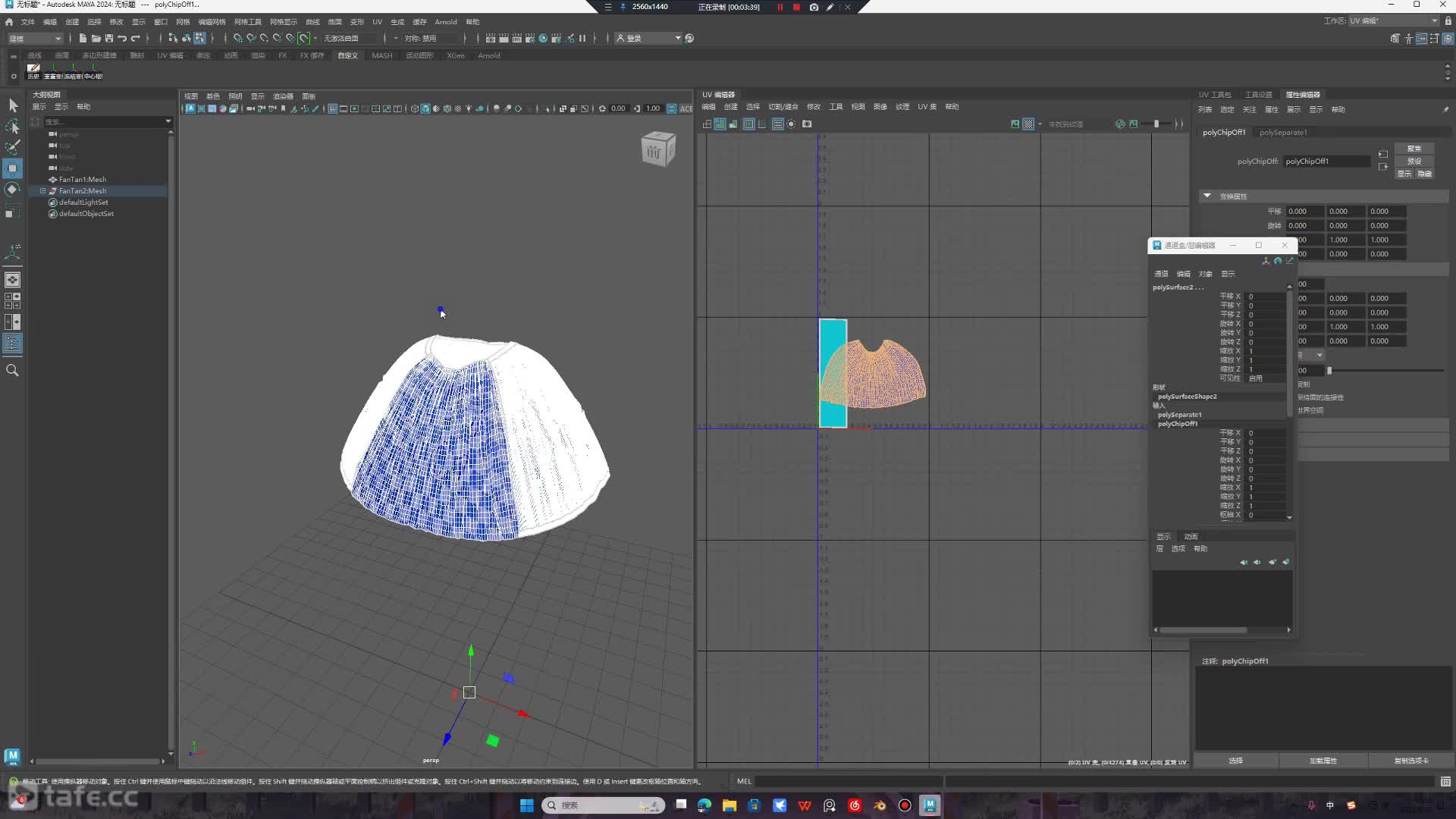
Task: Click the 冻结变 shelf icon
Action: pyautogui.click(x=73, y=71)
